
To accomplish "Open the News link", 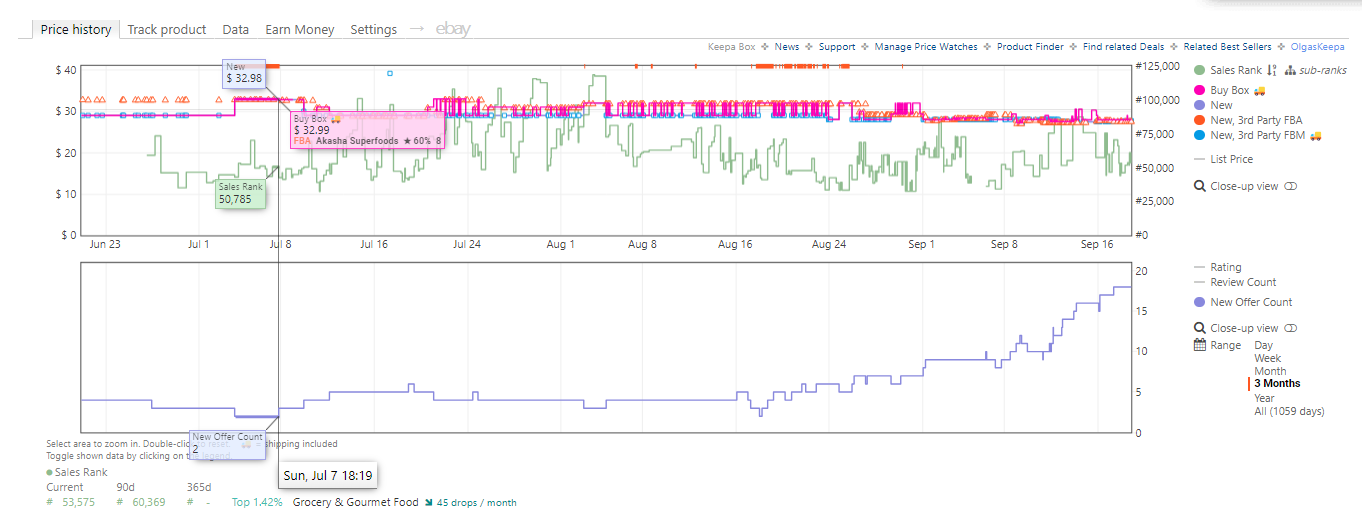I will pos(787,47).
